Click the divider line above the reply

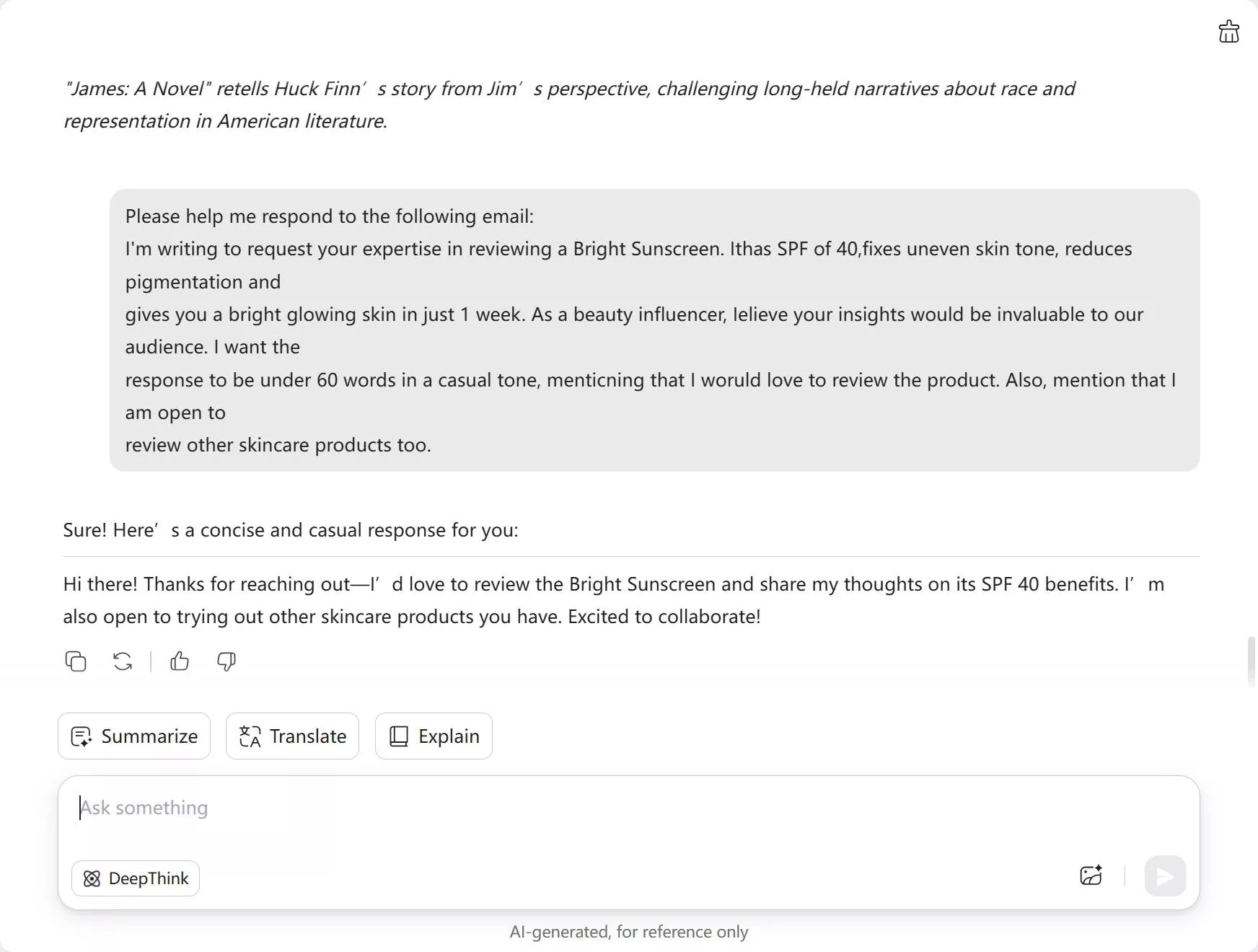[631, 557]
